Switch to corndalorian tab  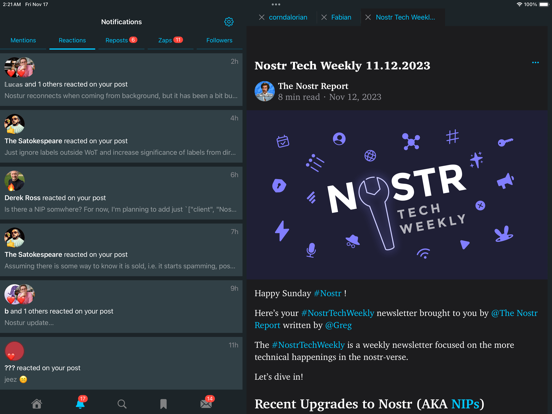coord(288,17)
